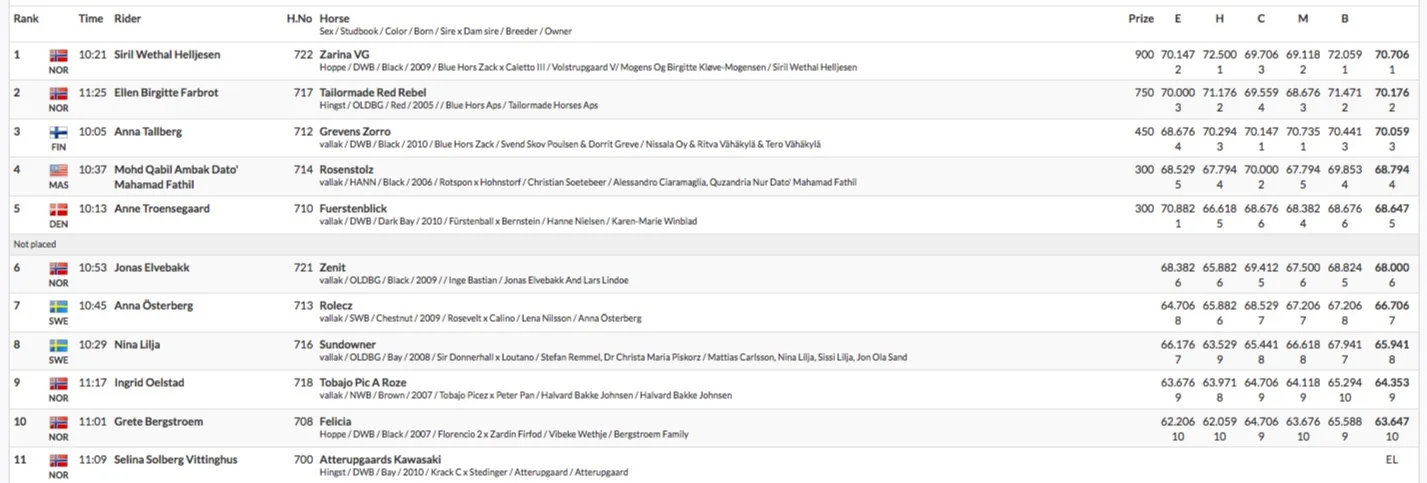Click the Malaysian flag beside Mohd Qabil Ambak
The image size is (1427, 483).
58,170
